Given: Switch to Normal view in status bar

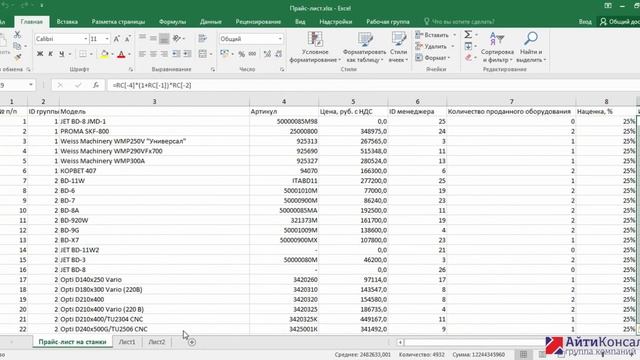Looking at the screenshot, I should pos(524,354).
